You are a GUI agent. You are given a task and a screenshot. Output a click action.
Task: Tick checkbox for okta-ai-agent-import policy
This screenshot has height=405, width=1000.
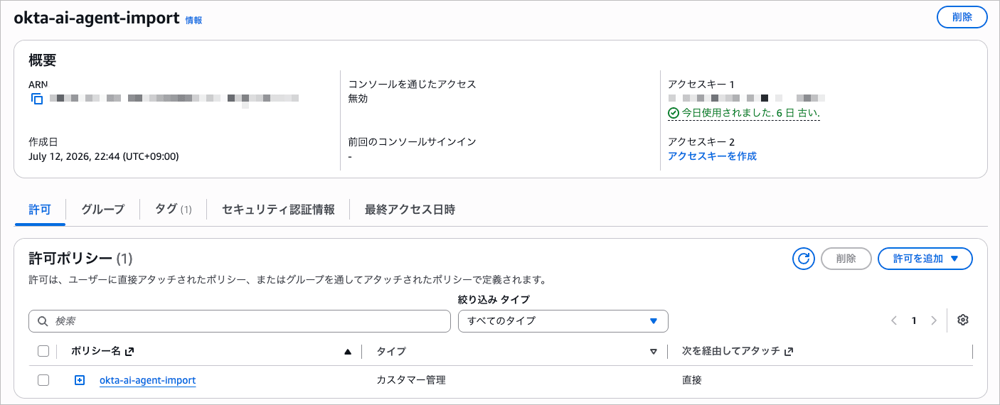pyautogui.click(x=43, y=380)
